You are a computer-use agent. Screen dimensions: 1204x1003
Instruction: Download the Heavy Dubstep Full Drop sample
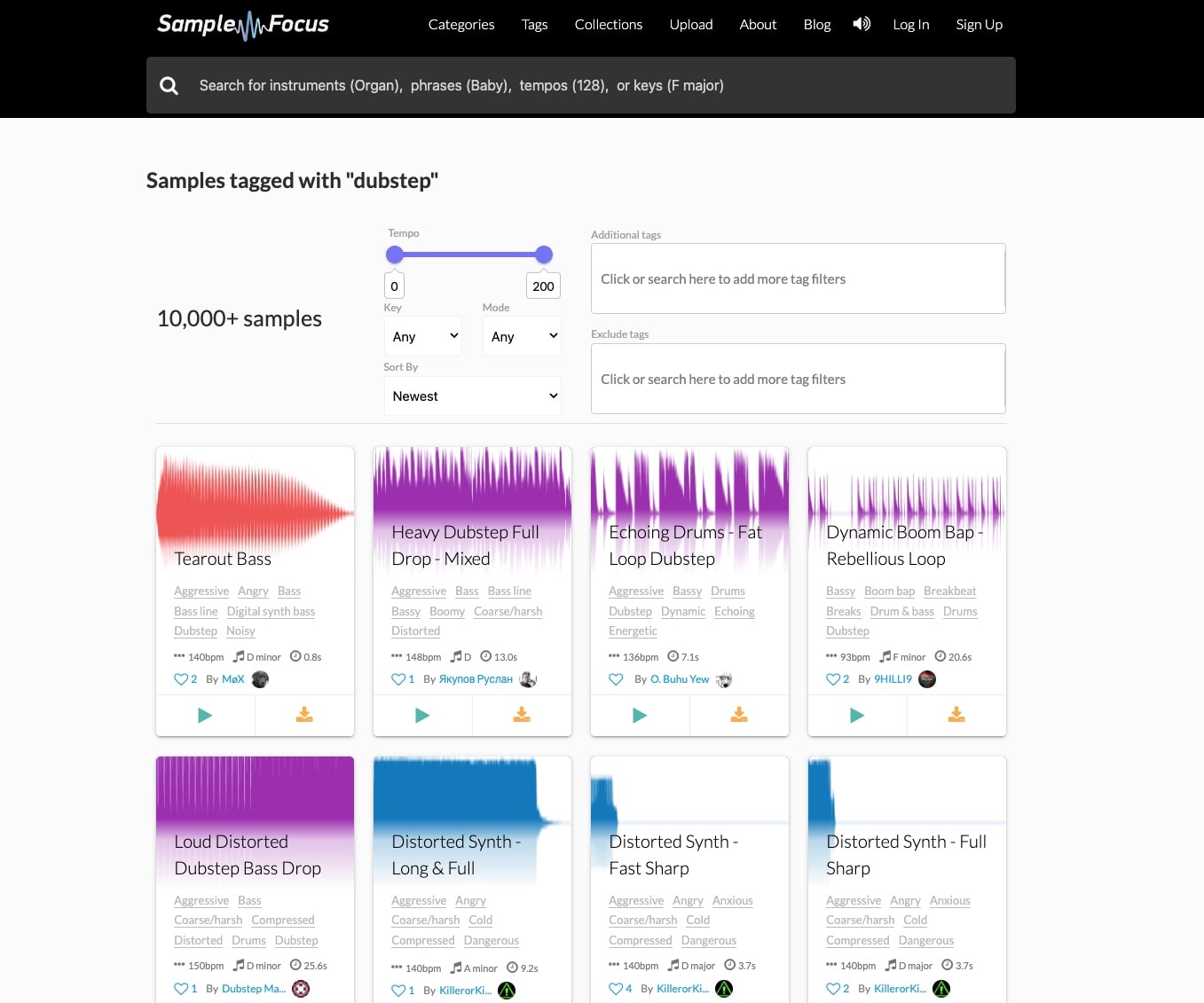click(522, 715)
